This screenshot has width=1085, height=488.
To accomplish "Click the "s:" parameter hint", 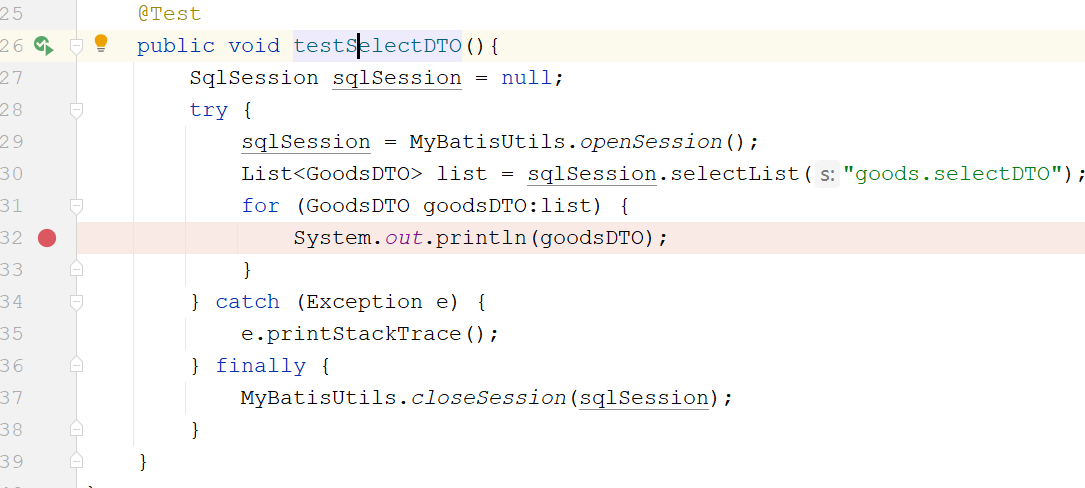I will 827,175.
